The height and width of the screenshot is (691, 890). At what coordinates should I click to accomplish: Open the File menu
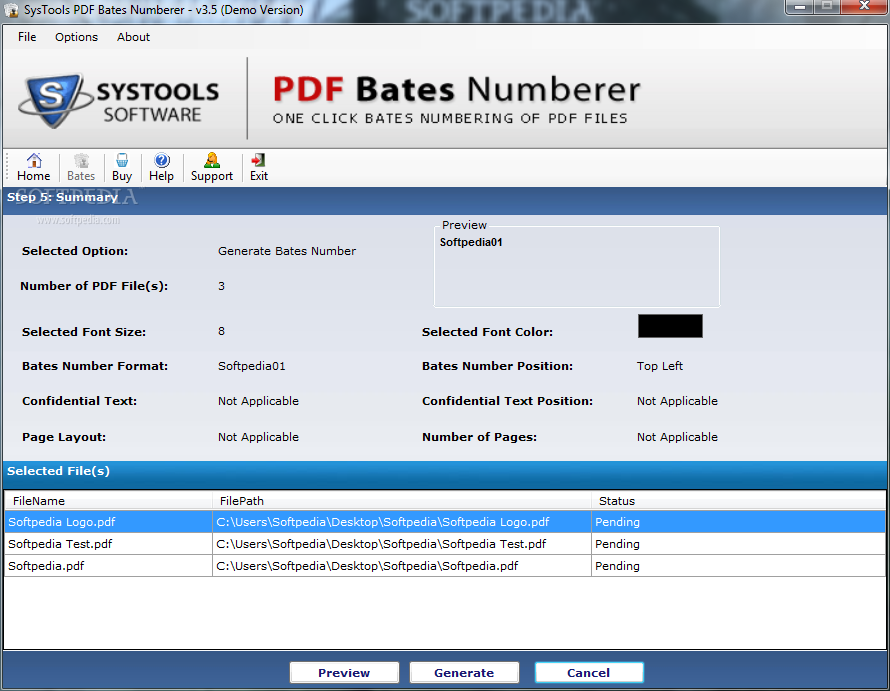coord(27,37)
